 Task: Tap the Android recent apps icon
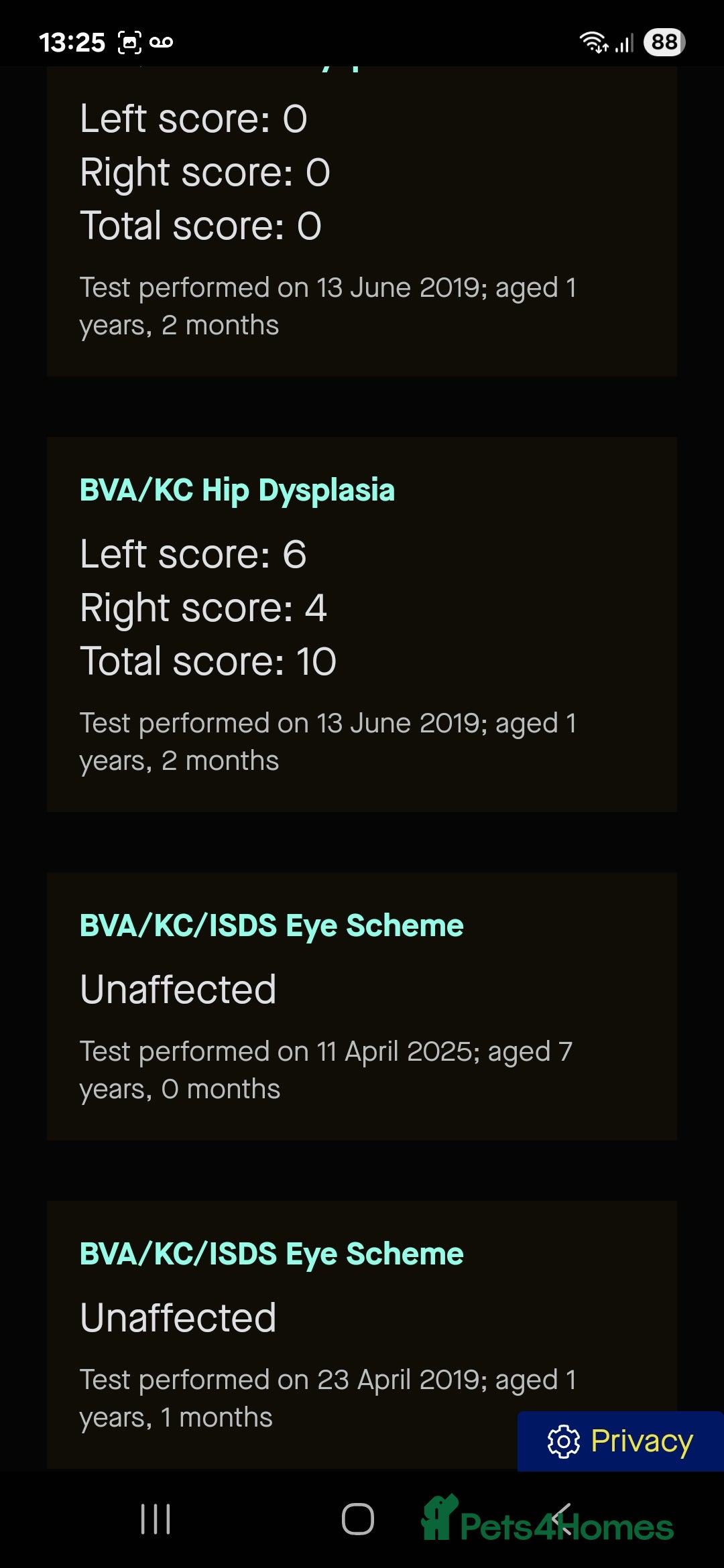[156, 1519]
